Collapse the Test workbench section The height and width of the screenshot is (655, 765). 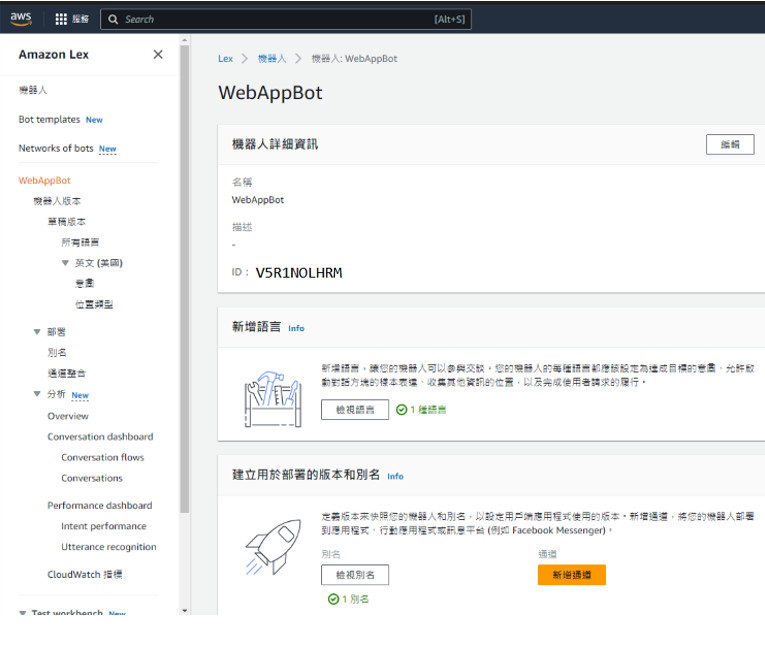coord(22,613)
